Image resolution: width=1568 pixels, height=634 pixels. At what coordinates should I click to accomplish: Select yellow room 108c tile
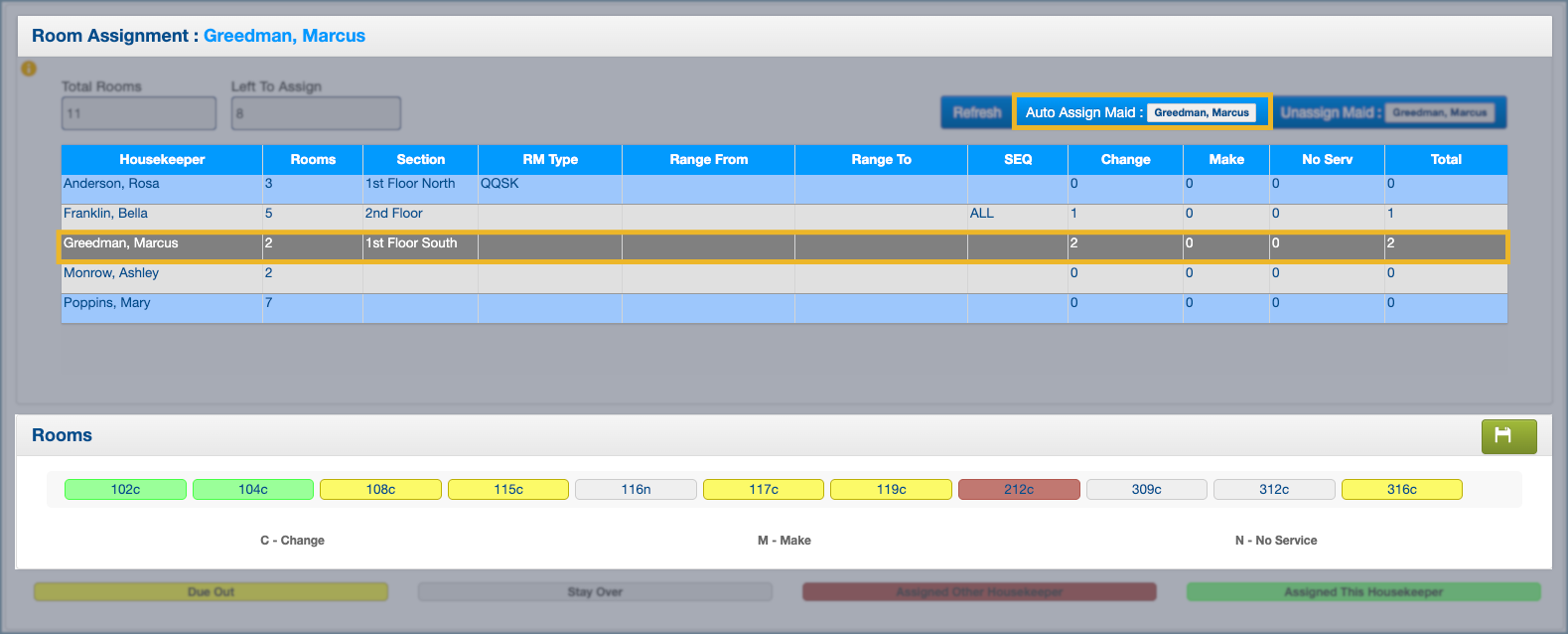click(380, 489)
